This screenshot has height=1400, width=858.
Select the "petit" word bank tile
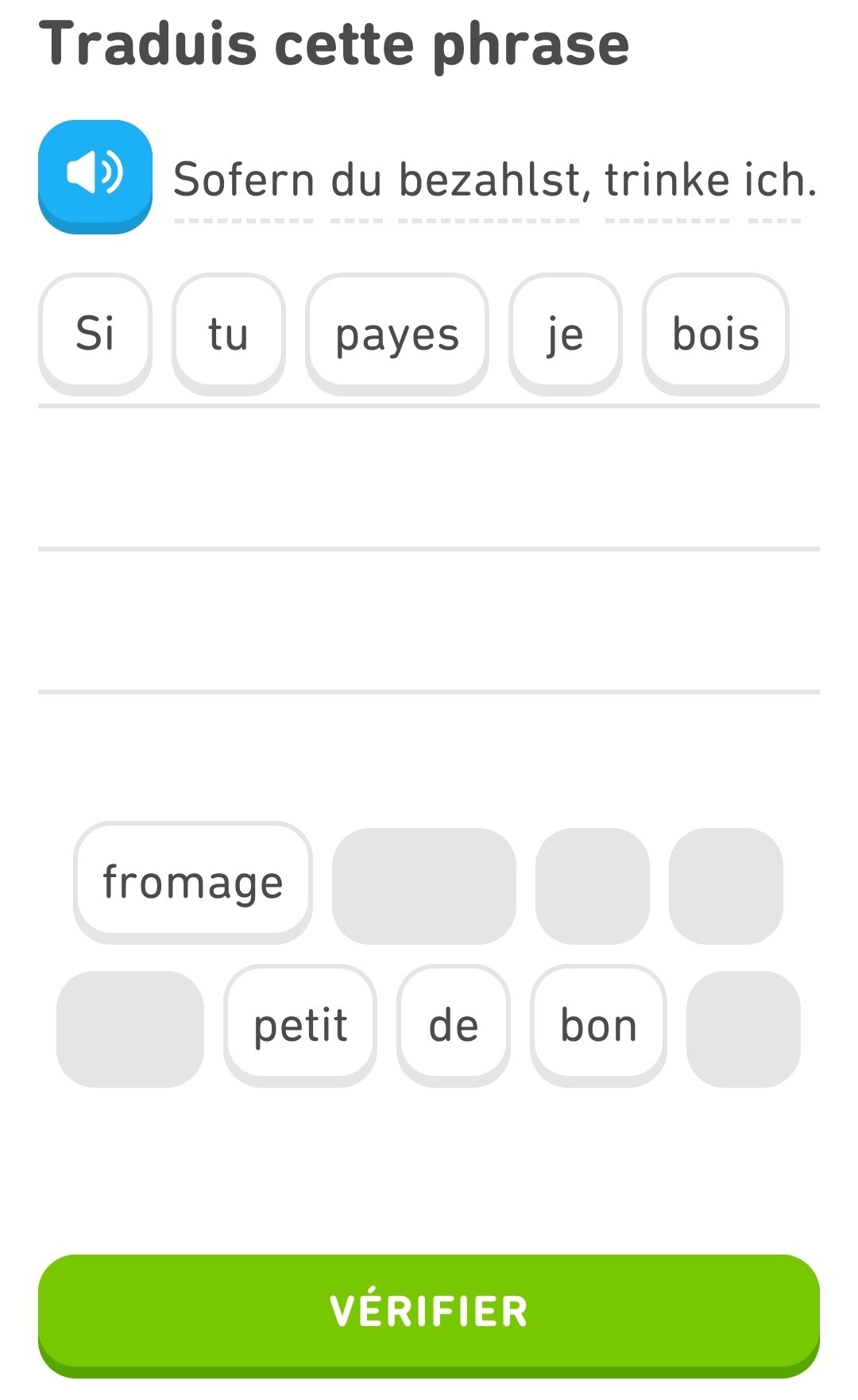(300, 1025)
